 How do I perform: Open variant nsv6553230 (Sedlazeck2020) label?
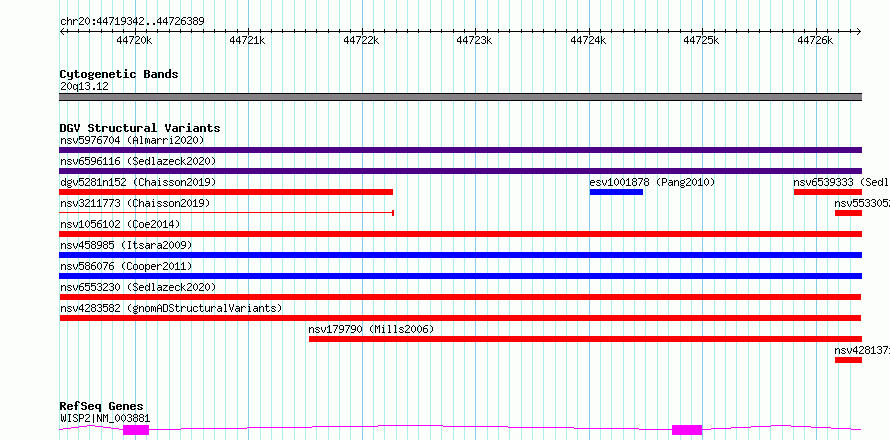[x=138, y=287]
